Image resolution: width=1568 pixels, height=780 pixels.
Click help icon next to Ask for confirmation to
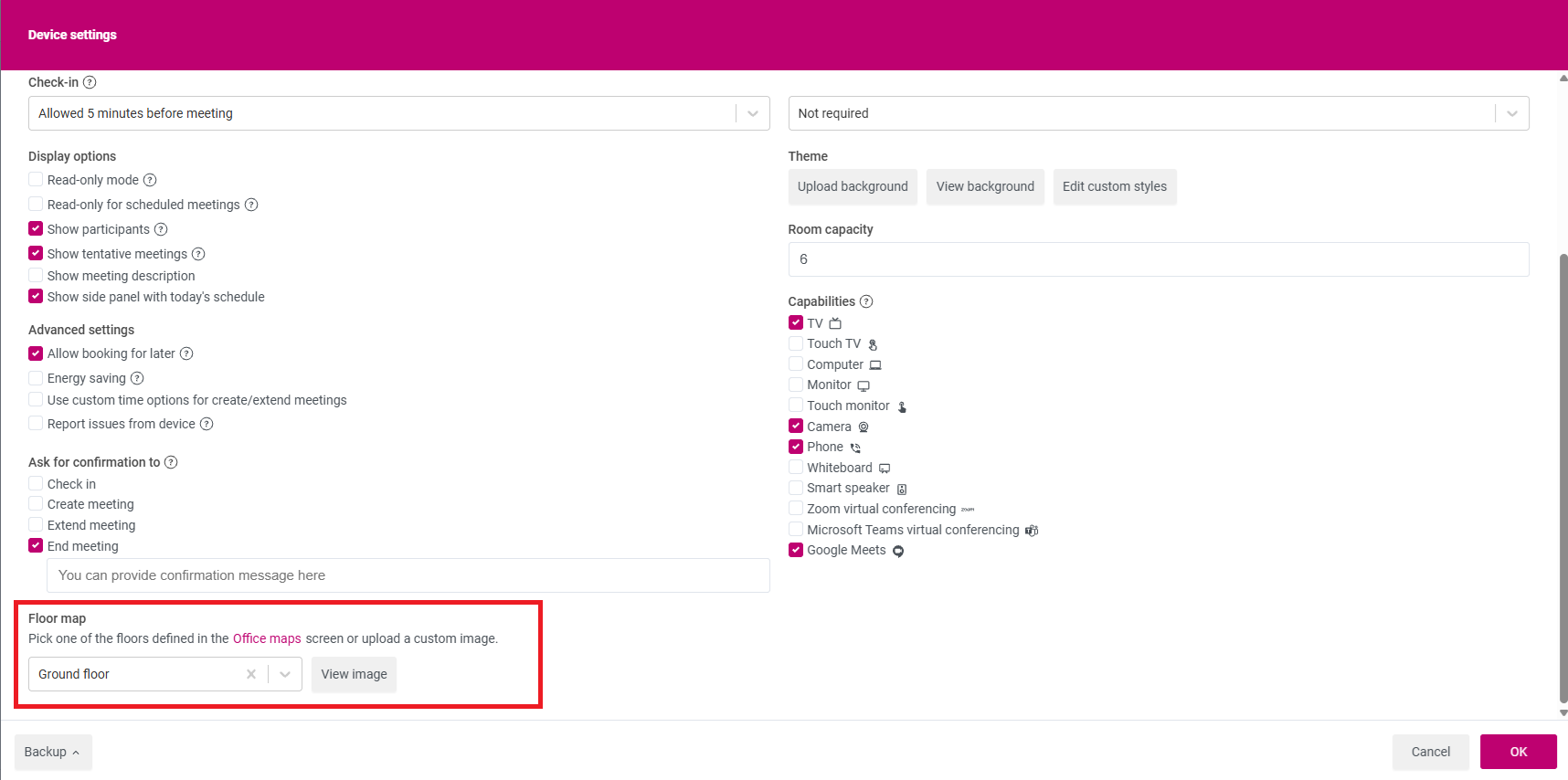pyautogui.click(x=171, y=462)
